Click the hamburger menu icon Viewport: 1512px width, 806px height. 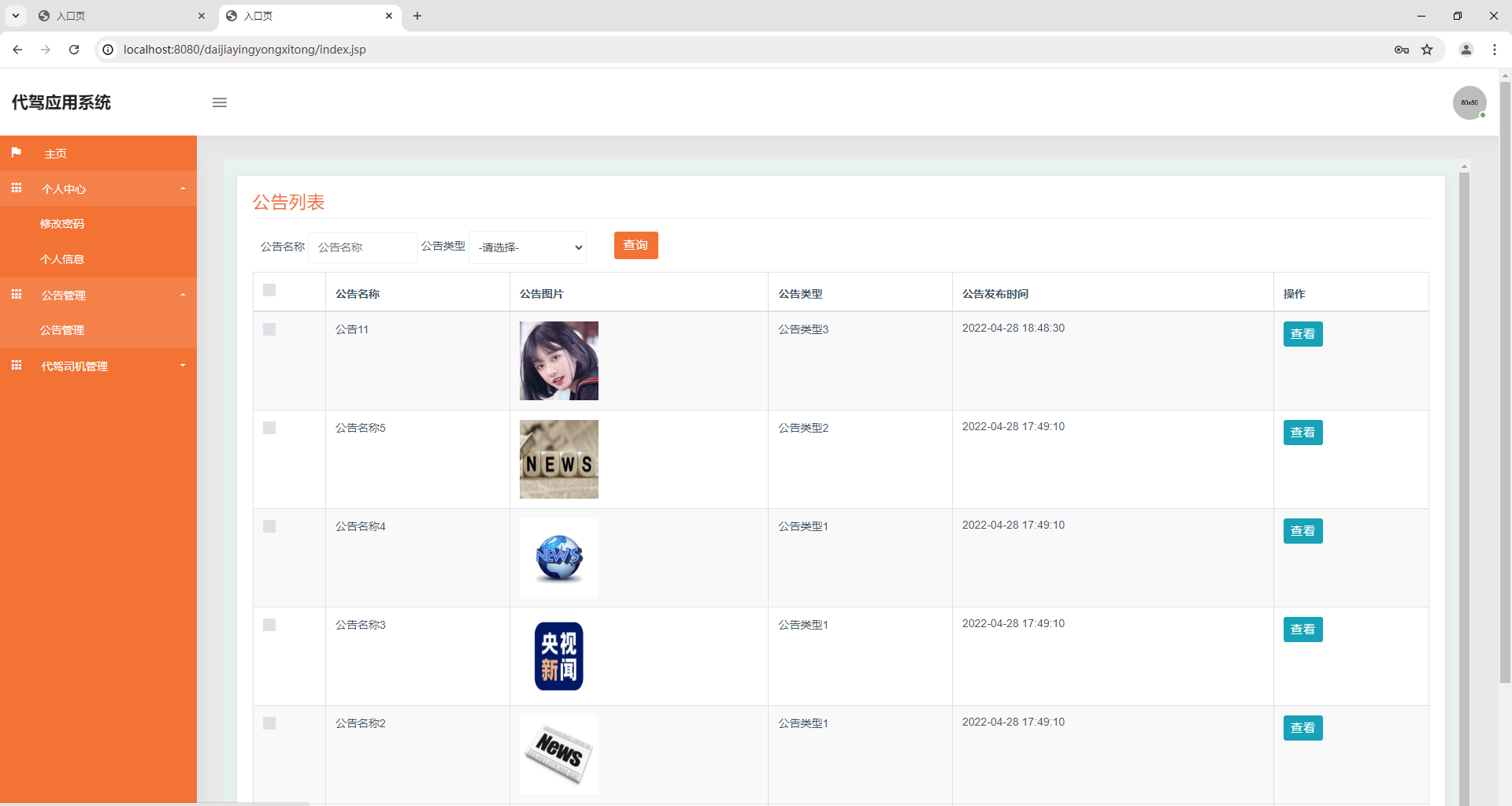click(220, 102)
